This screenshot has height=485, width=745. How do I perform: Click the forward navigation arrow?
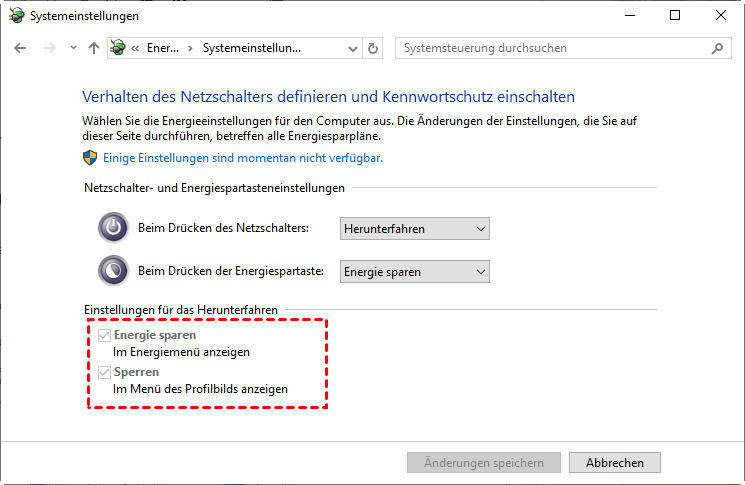[47, 48]
